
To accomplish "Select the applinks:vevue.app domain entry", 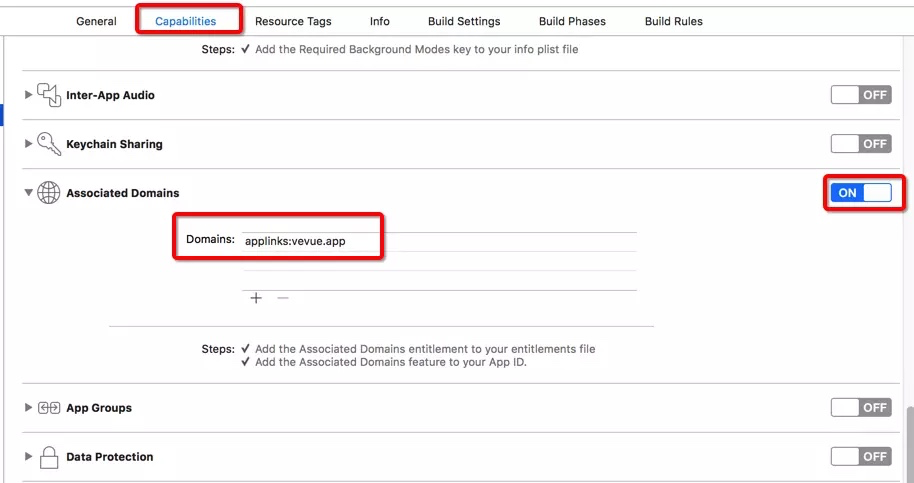I will [x=295, y=241].
